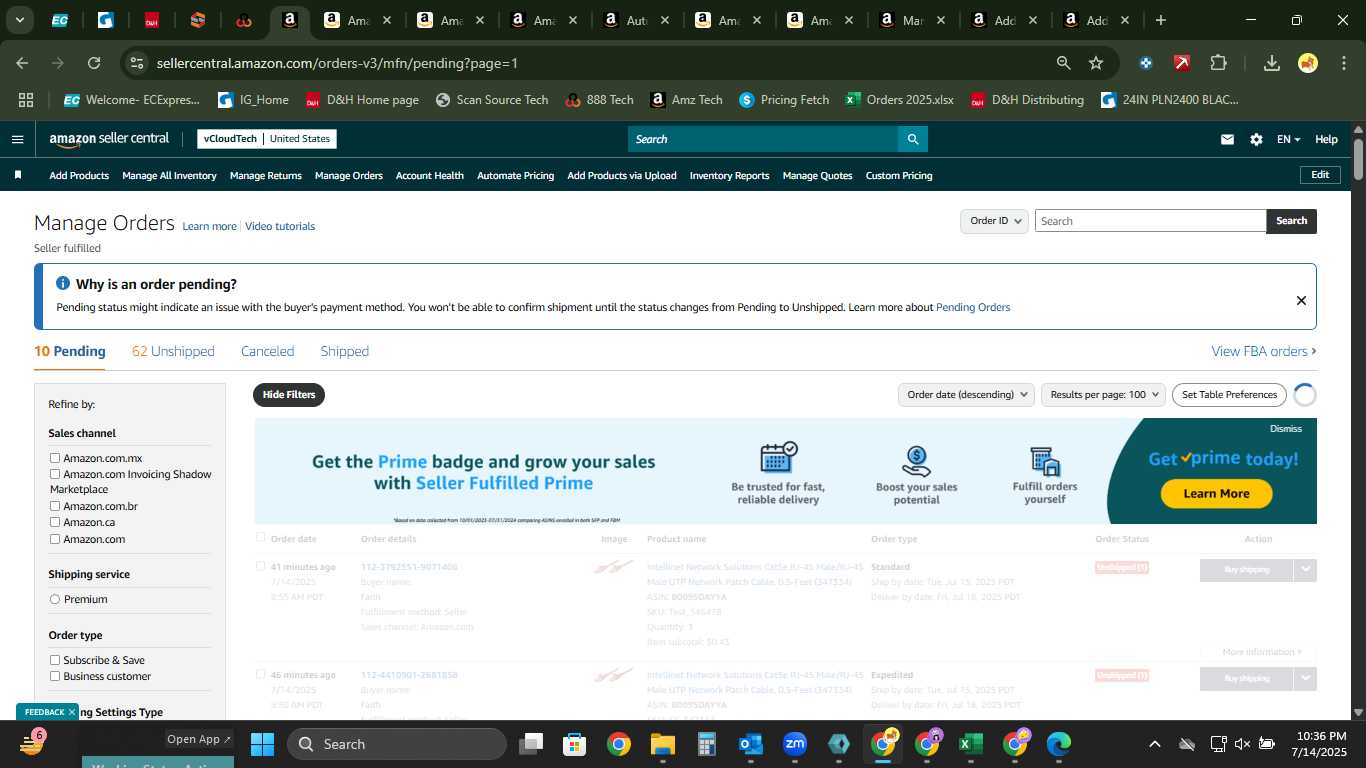Image resolution: width=1366 pixels, height=768 pixels.
Task: Click the magnifier search button in Seller Central
Action: click(x=912, y=139)
